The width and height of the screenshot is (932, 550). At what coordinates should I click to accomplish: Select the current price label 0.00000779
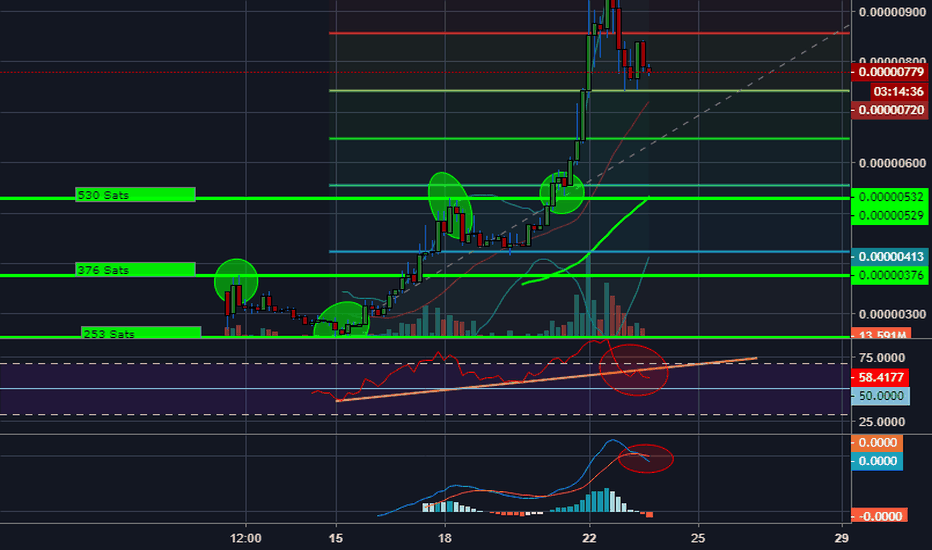click(x=889, y=72)
